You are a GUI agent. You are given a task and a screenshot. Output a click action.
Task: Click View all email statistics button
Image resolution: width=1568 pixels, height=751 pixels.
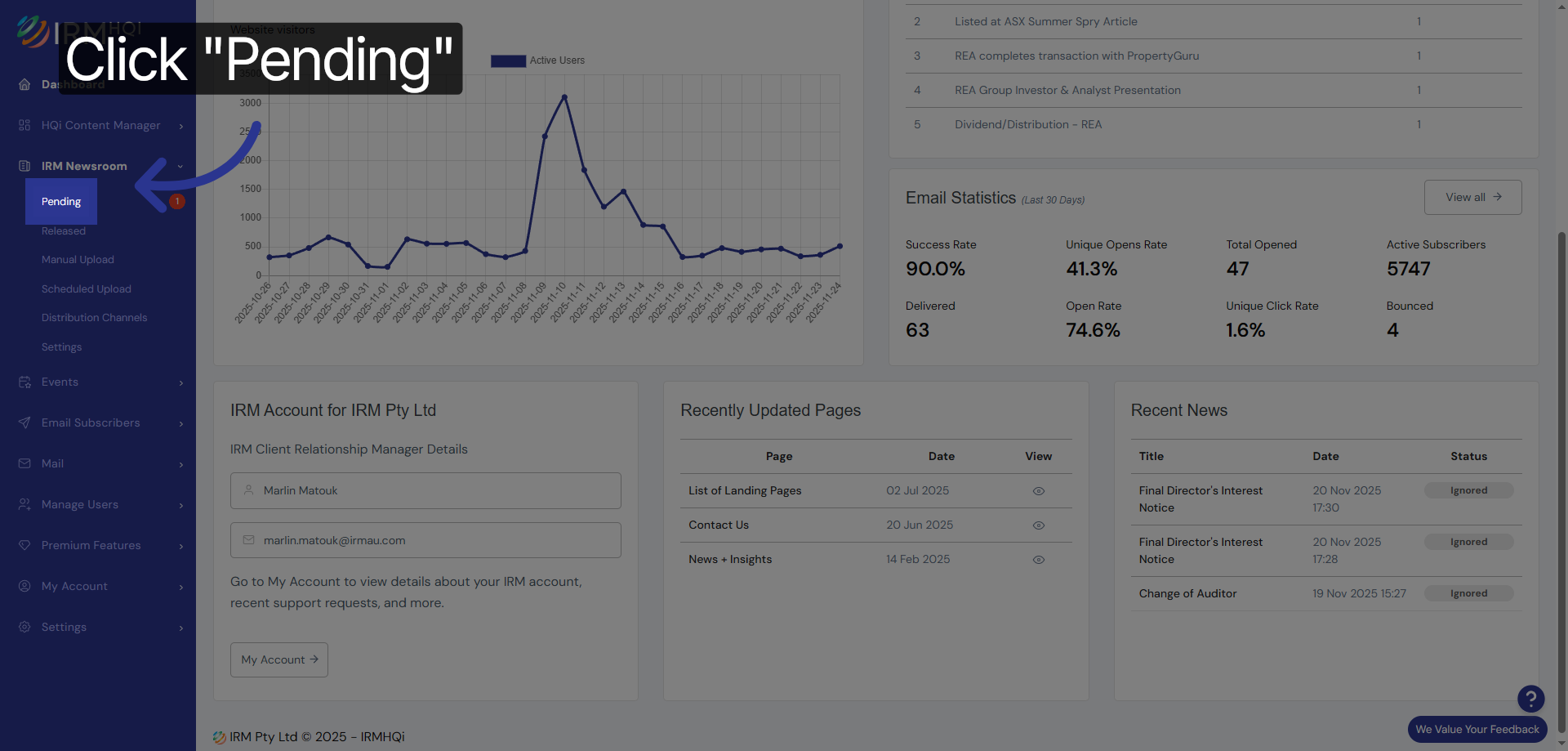[x=1472, y=197]
